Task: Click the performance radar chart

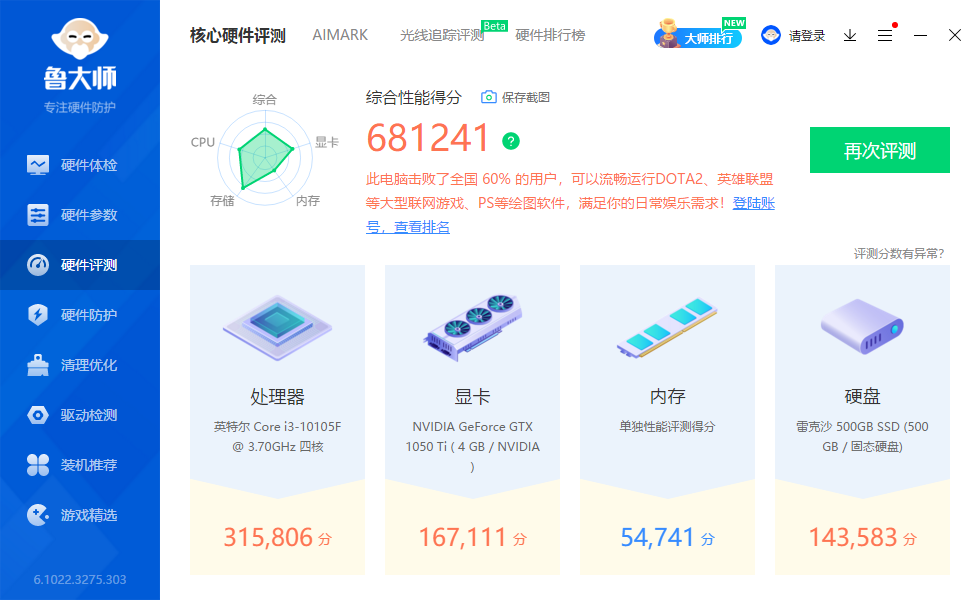Action: coord(265,158)
